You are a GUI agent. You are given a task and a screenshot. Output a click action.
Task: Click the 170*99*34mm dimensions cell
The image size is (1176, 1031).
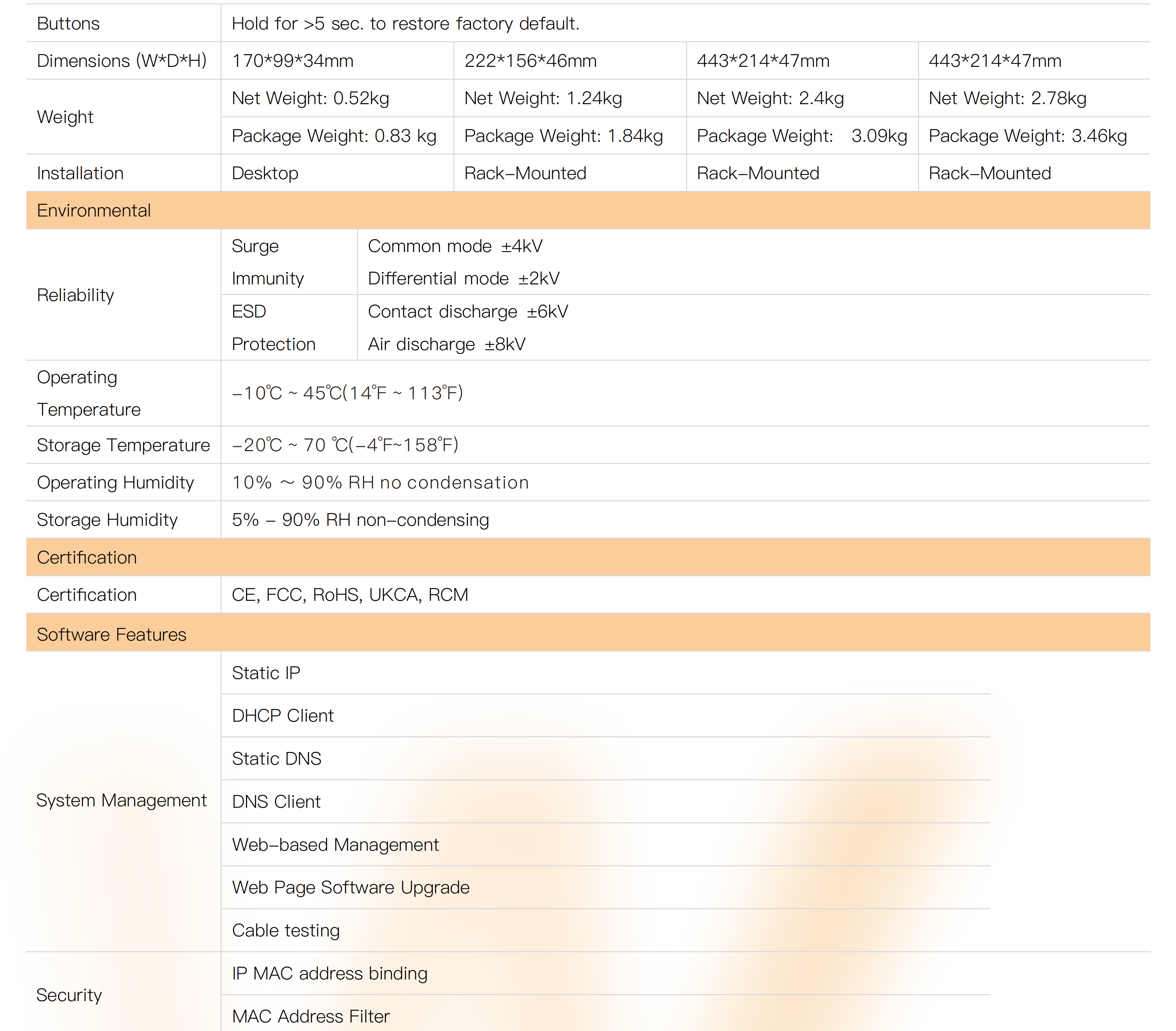point(292,61)
